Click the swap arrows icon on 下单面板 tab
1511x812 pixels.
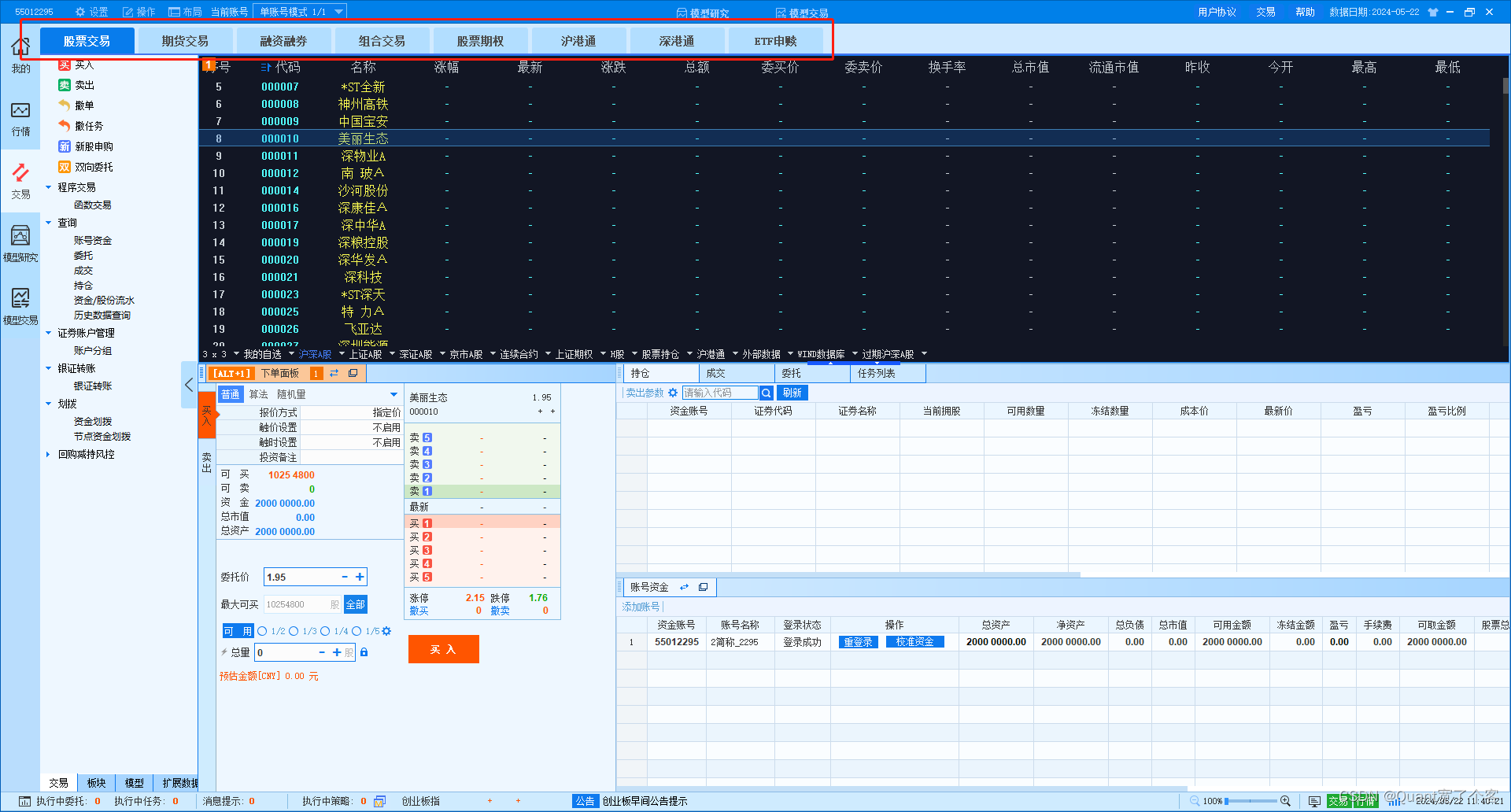pos(334,373)
